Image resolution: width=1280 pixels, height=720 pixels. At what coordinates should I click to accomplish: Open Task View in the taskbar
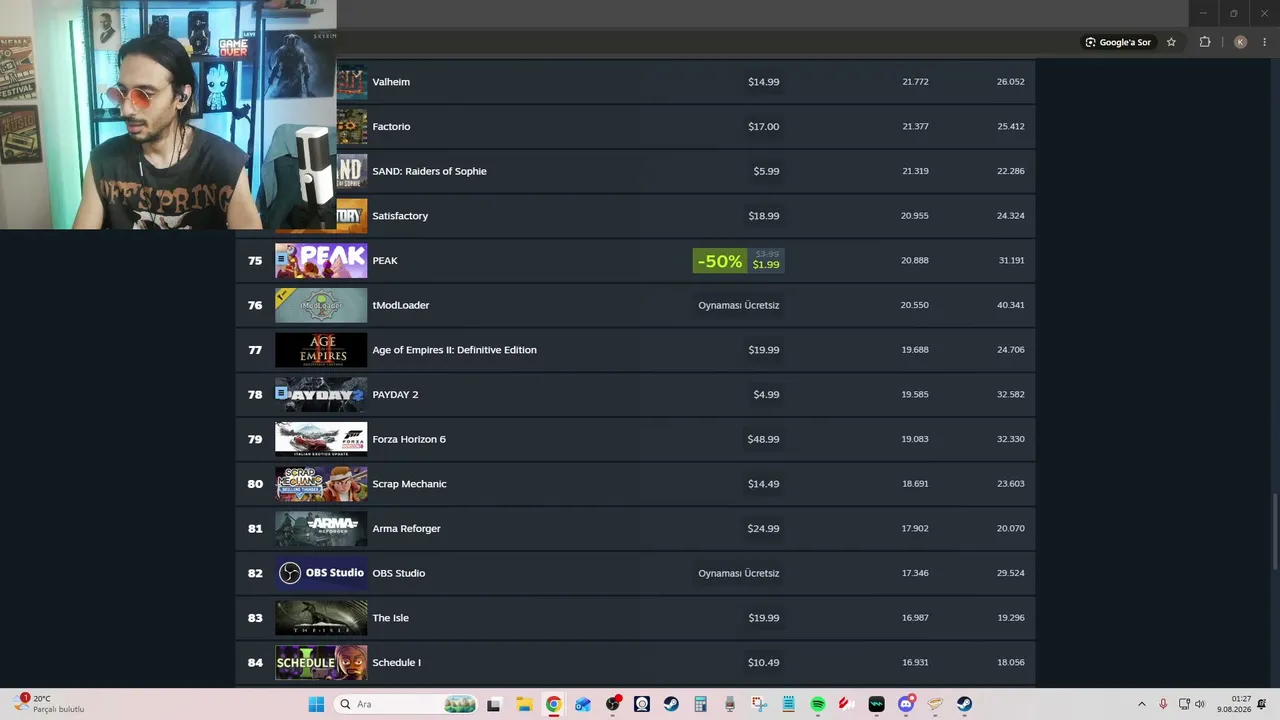pos(493,704)
